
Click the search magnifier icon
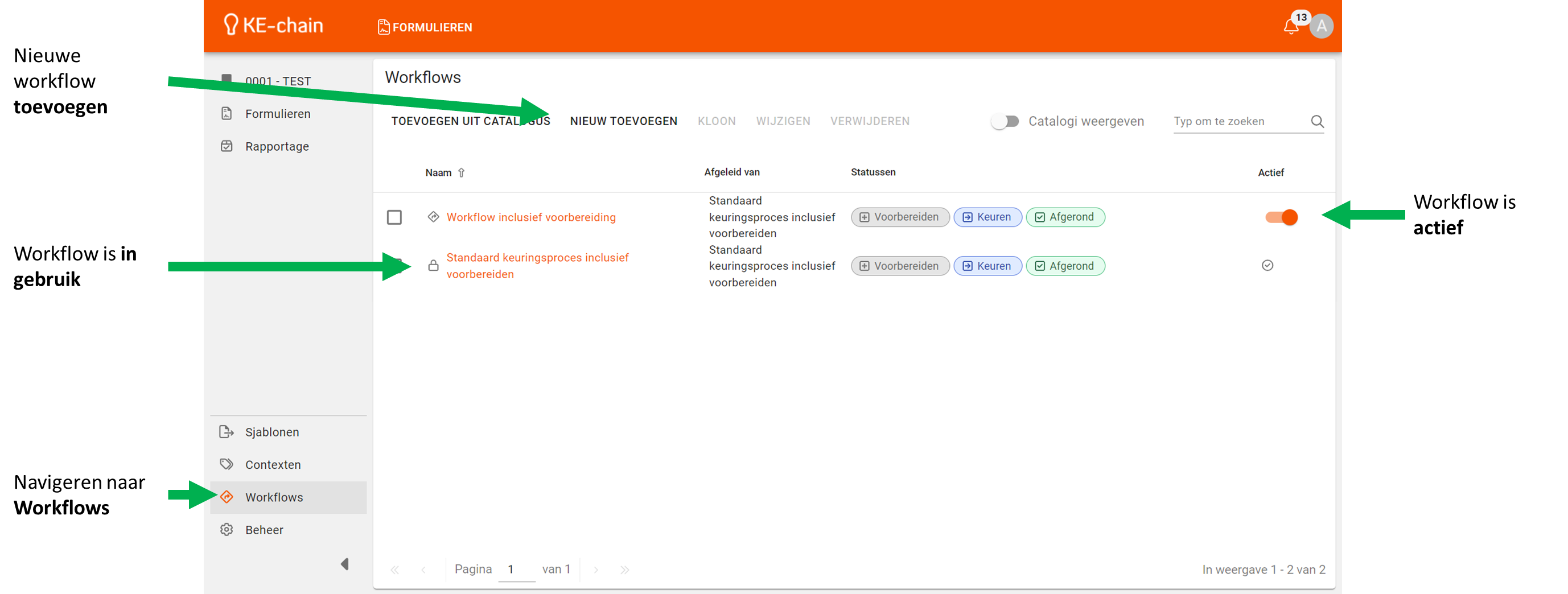click(x=1317, y=122)
